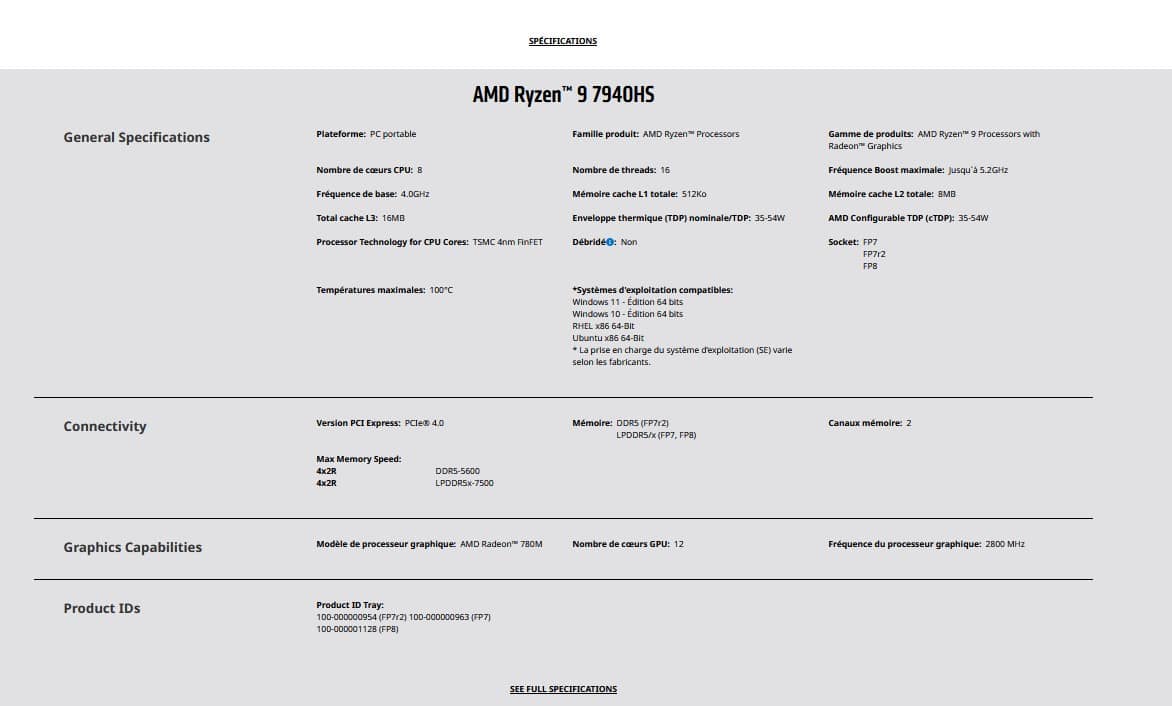Viewport: 1172px width, 706px height.
Task: Click product ID 100-000000954 (FP7r2)
Action: click(x=361, y=617)
